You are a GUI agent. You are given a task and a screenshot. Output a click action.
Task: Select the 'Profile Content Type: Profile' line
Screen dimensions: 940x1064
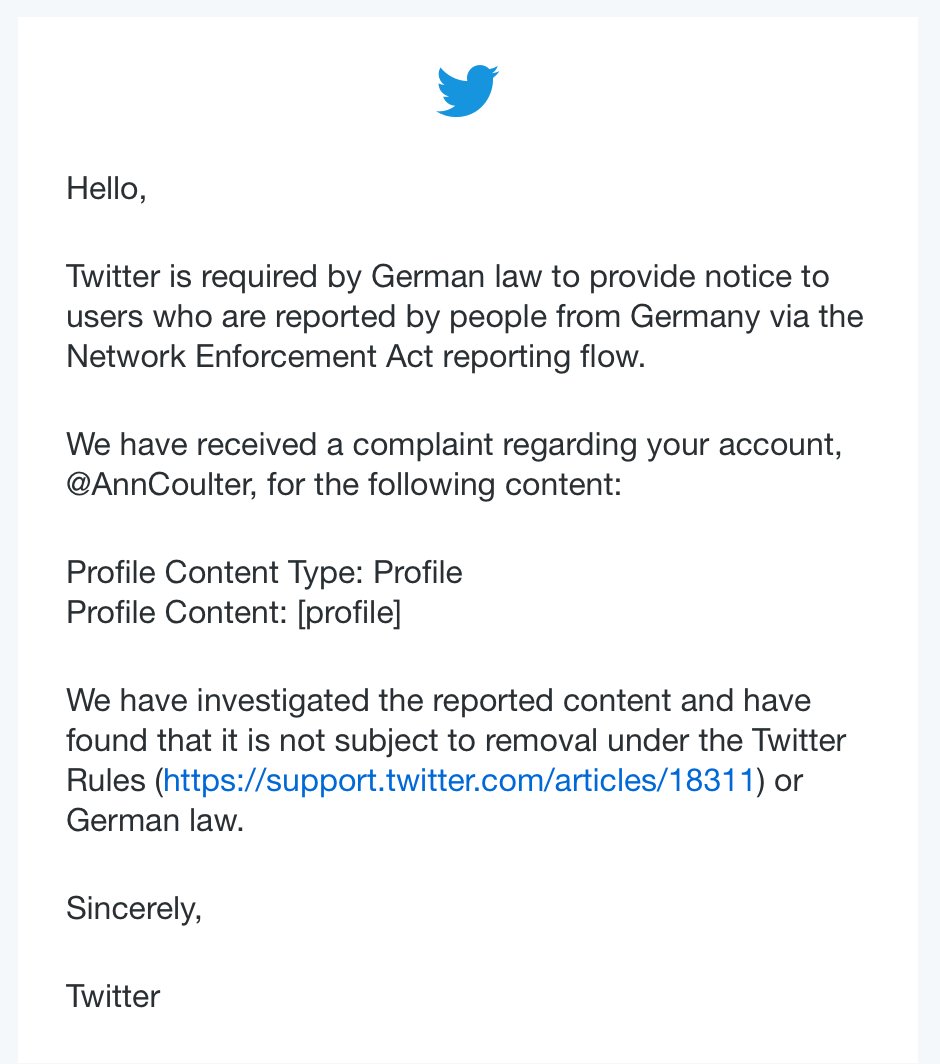point(264,573)
